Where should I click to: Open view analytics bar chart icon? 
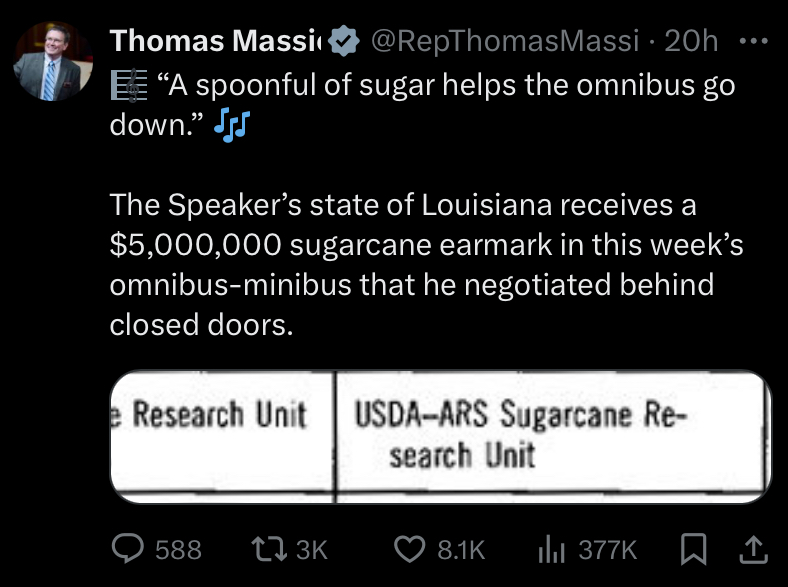[x=551, y=549]
